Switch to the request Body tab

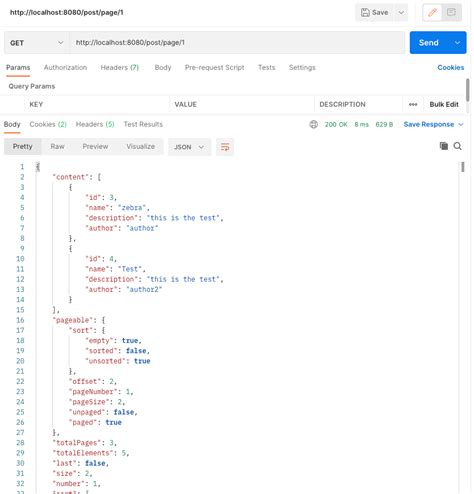coord(163,68)
